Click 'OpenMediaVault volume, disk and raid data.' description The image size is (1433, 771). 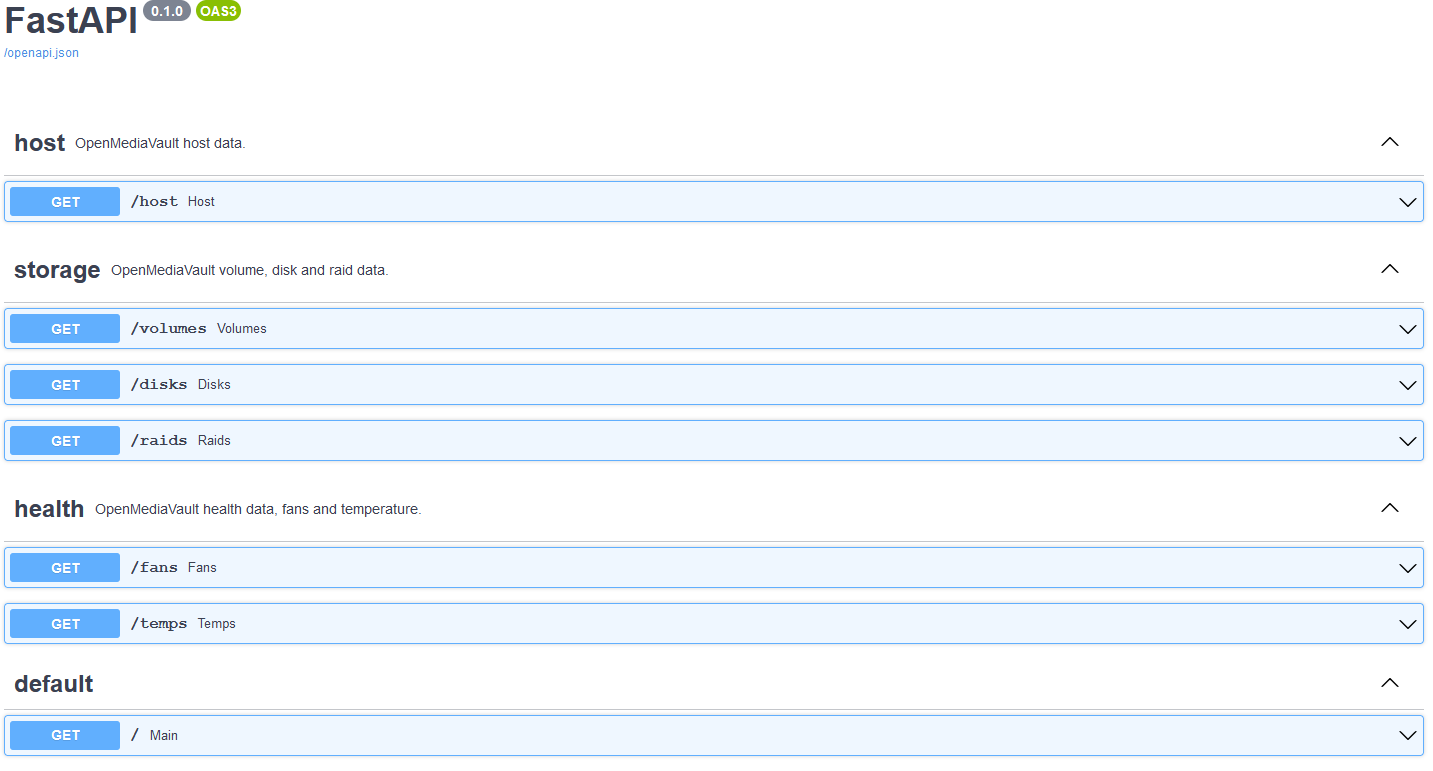250,271
